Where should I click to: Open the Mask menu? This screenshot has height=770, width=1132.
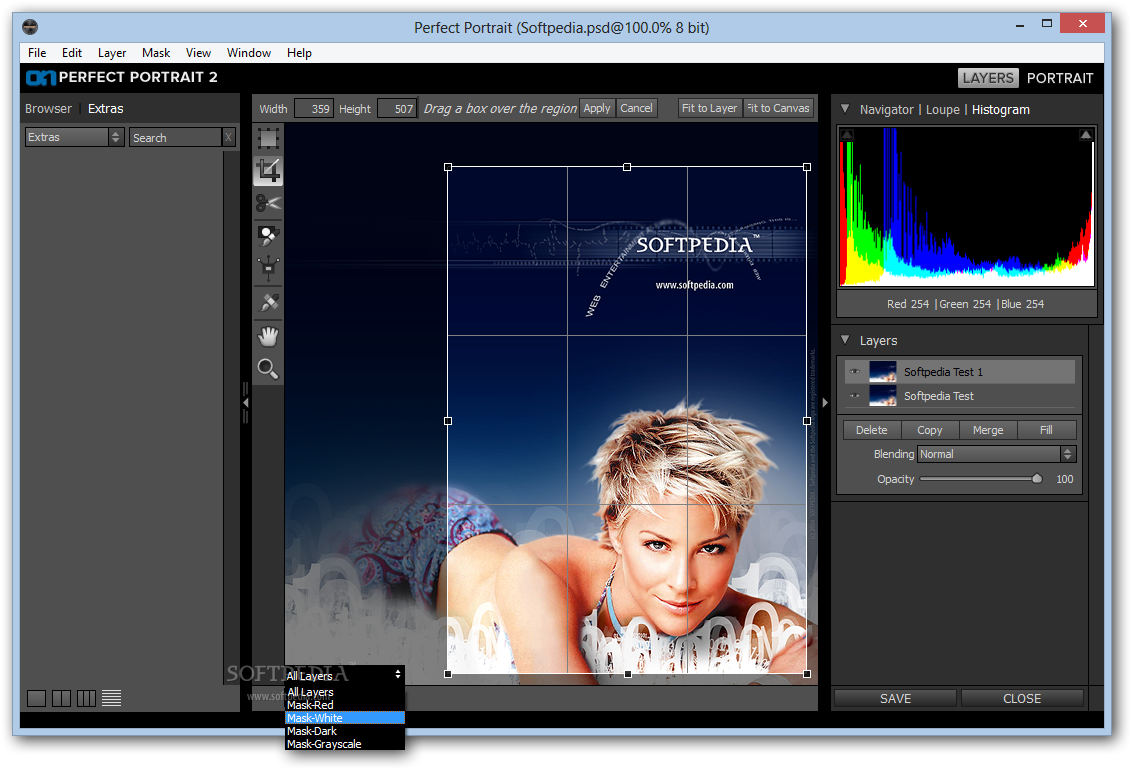tap(156, 53)
